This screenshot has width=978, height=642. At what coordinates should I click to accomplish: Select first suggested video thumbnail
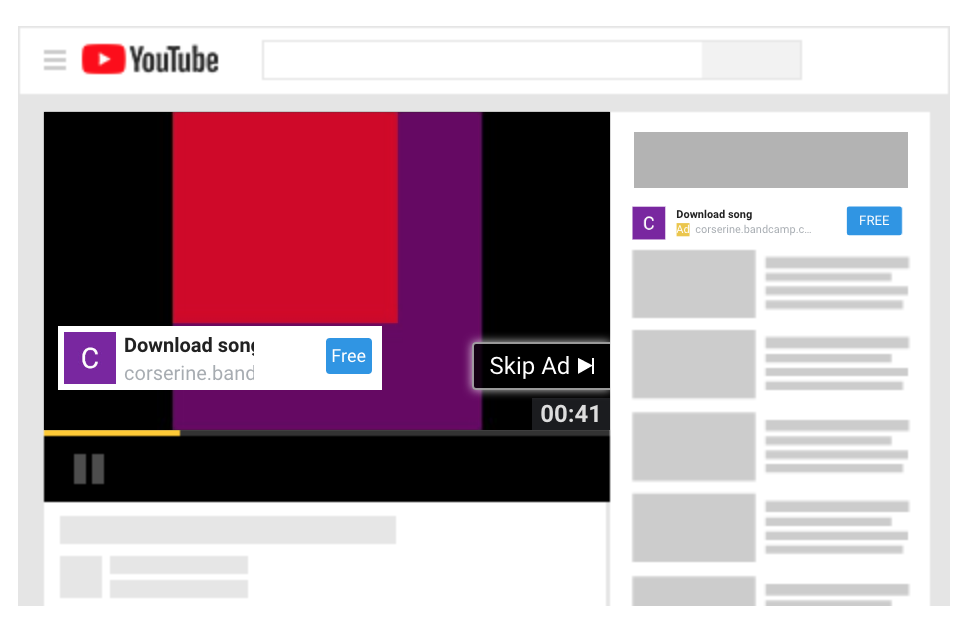point(693,284)
